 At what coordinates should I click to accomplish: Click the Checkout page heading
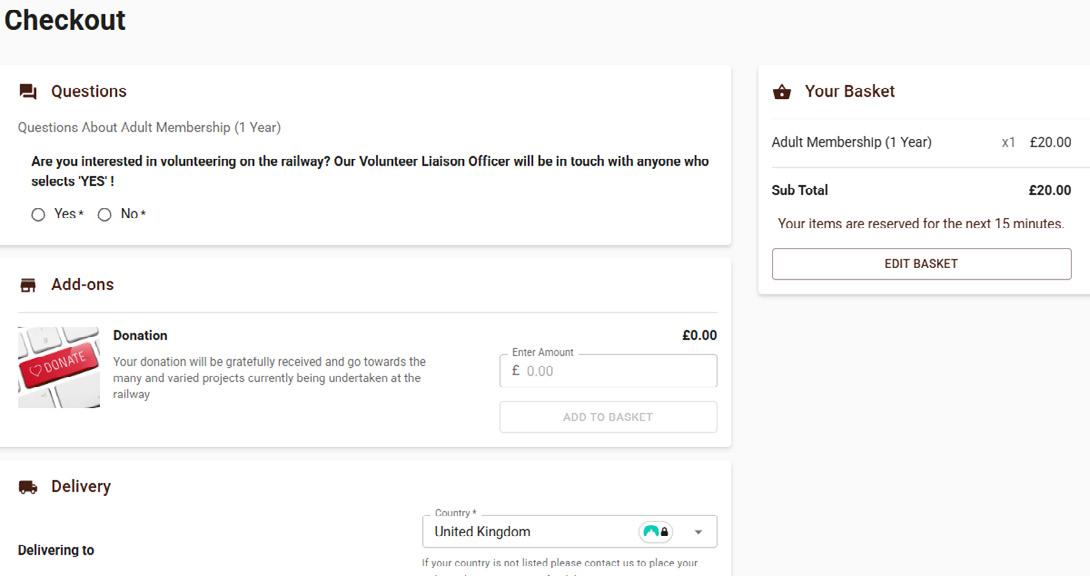pyautogui.click(x=65, y=20)
